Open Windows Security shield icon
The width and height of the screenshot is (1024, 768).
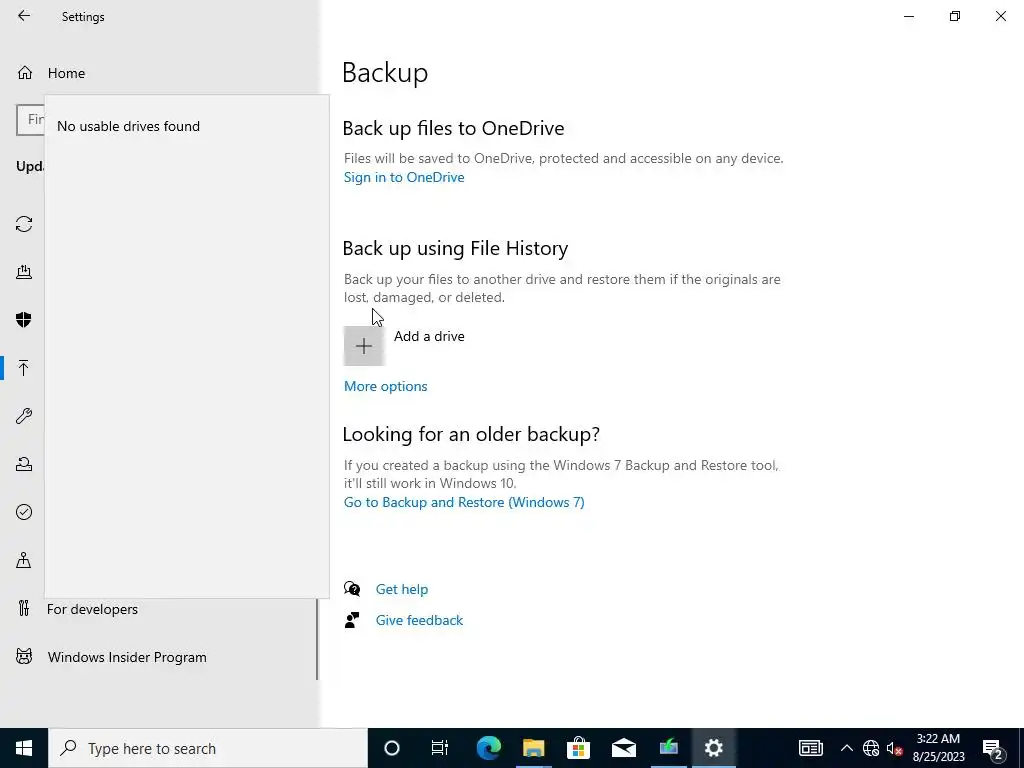24,319
